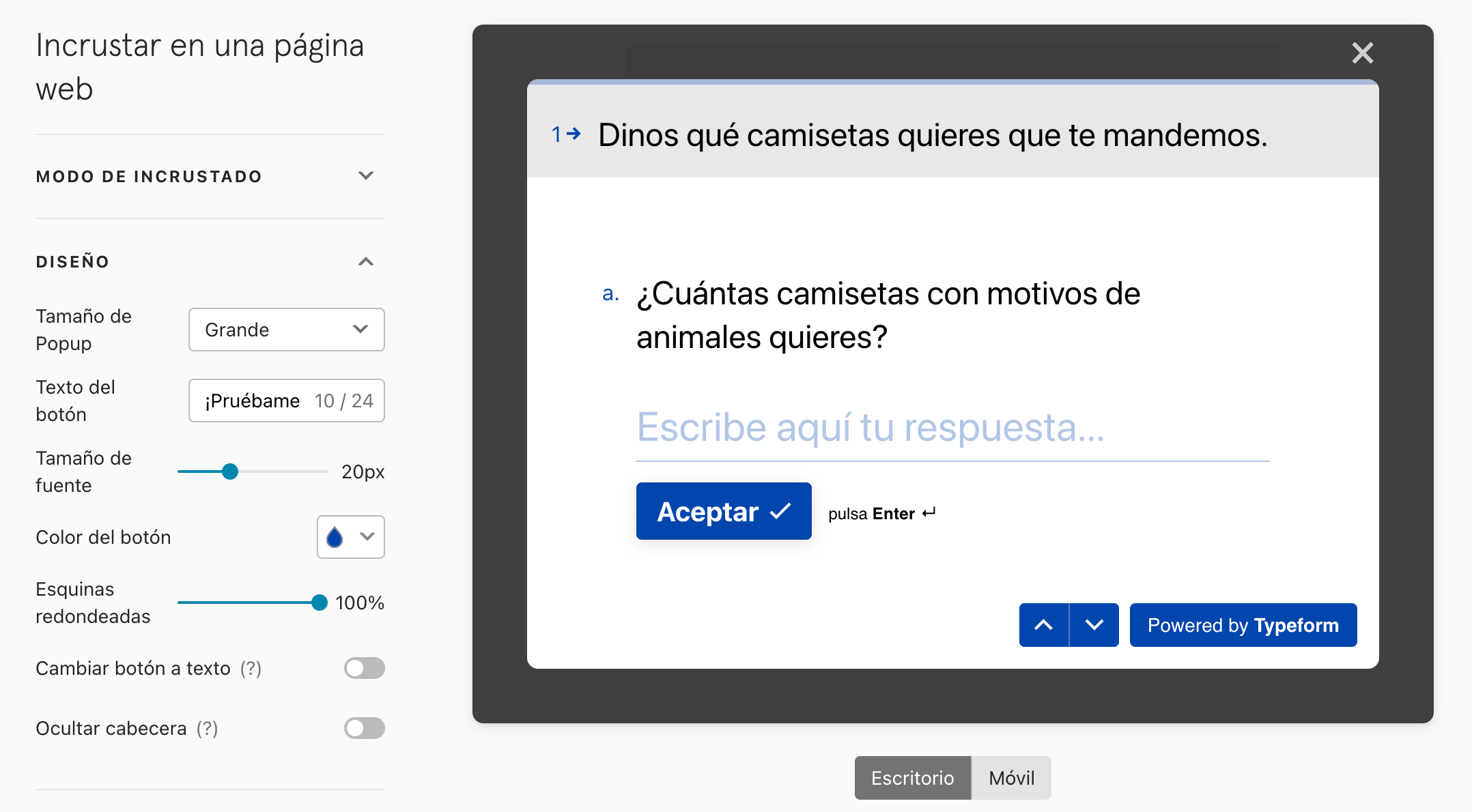Screen dimensions: 1472x812
Task: Toggle Cambiar botón a texto switch
Action: pyautogui.click(x=364, y=668)
